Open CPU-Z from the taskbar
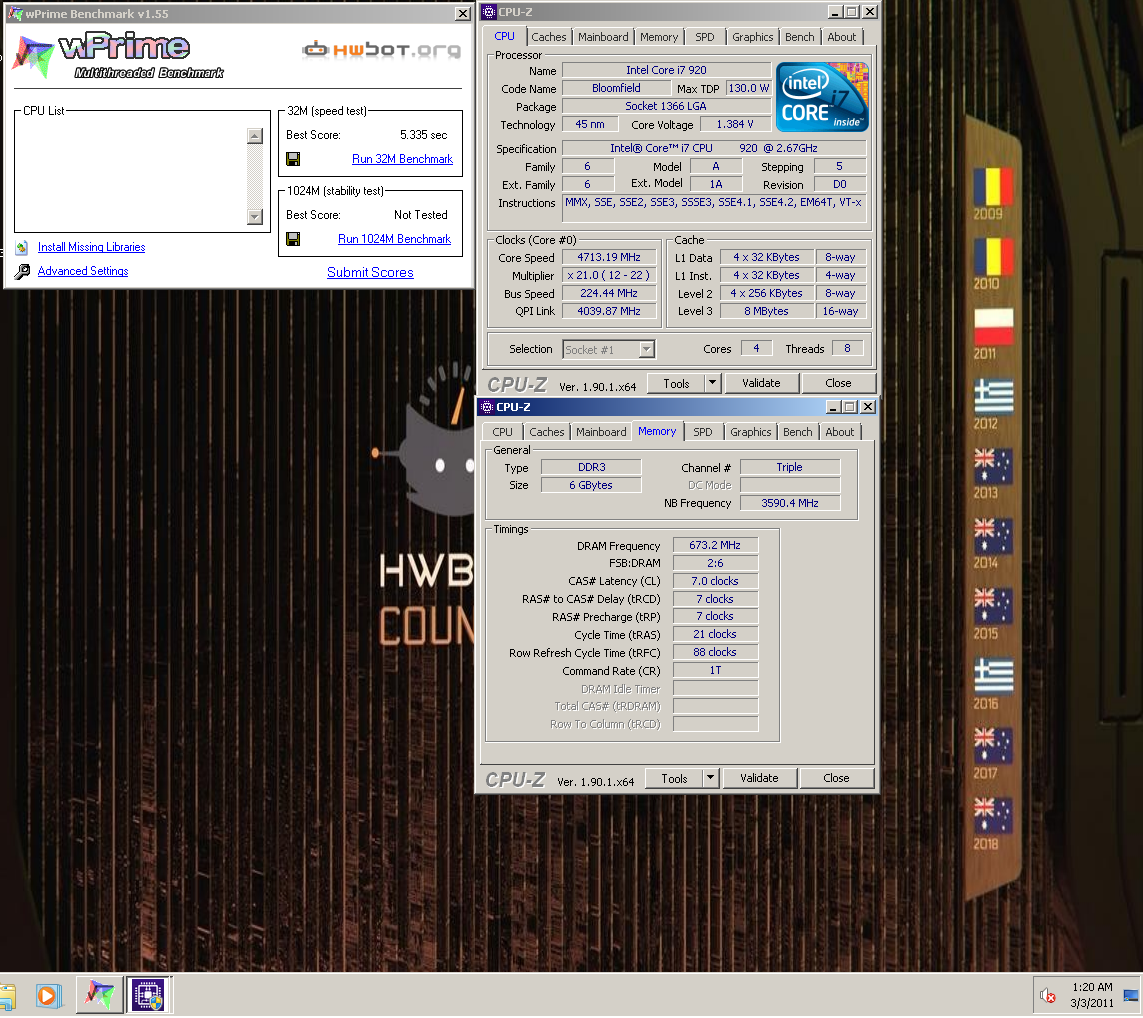 pyautogui.click(x=148, y=995)
